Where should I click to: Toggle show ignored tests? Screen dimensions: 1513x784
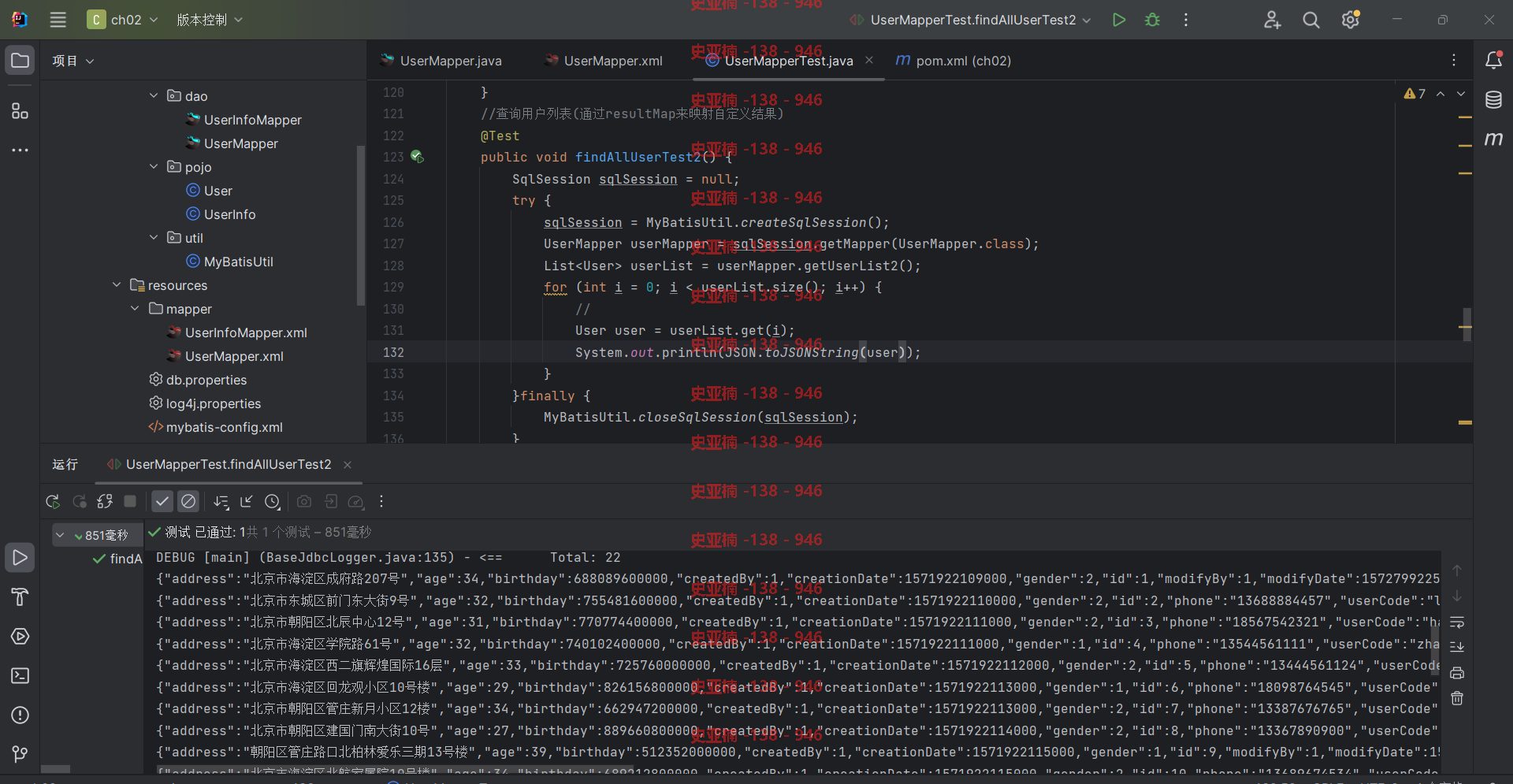[188, 501]
